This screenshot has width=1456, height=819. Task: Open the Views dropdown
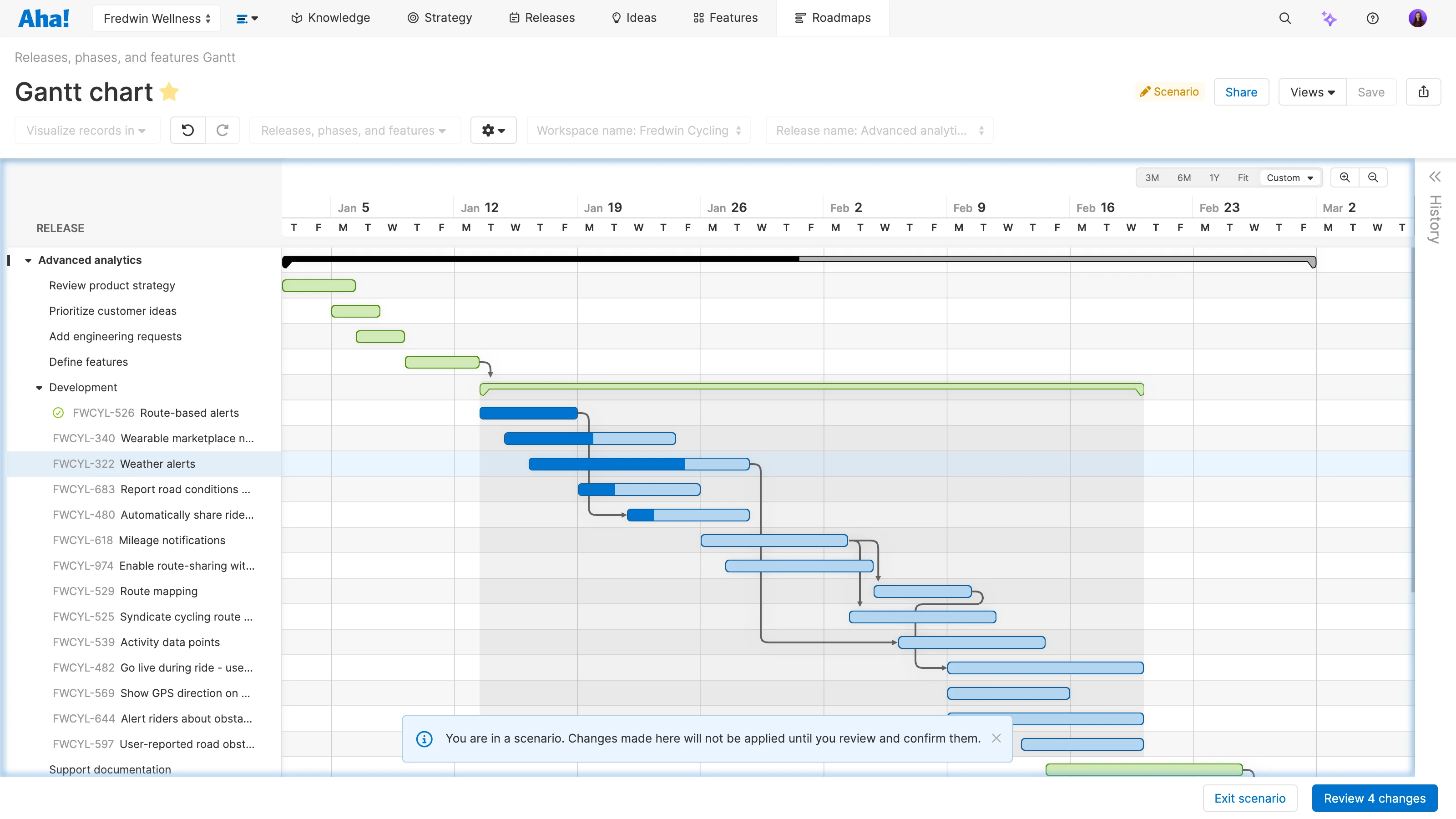click(x=1312, y=92)
